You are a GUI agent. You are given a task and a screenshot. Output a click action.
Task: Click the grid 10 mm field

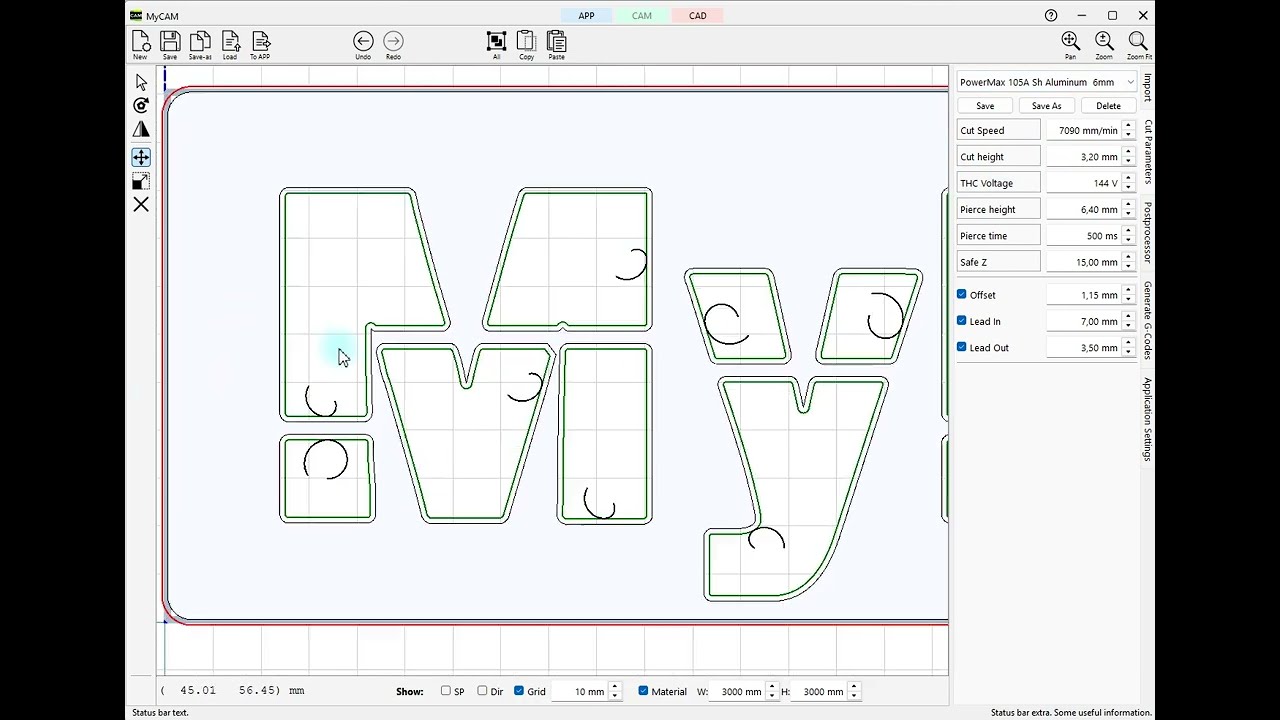click(580, 691)
